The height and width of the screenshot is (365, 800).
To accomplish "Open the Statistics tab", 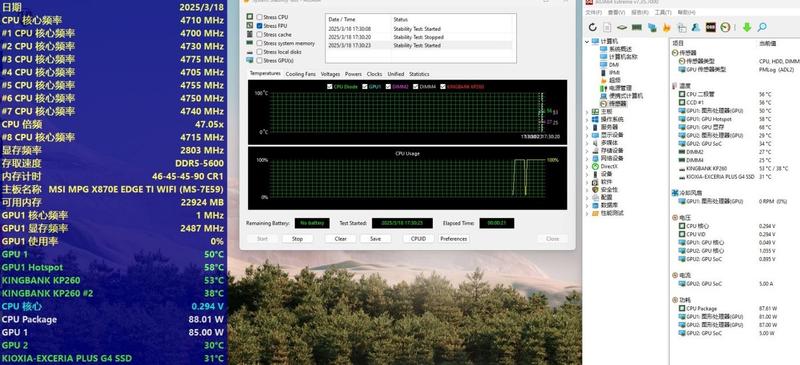I will tap(419, 74).
